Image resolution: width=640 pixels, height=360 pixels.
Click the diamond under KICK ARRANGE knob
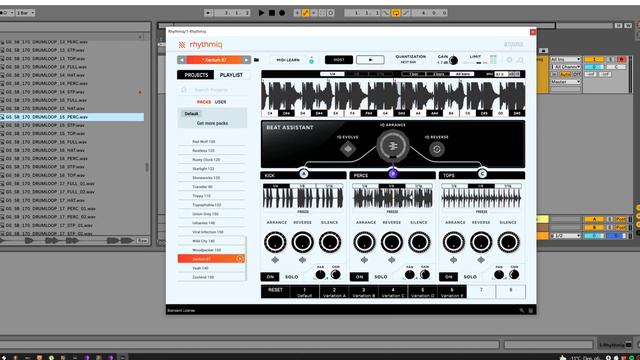pyautogui.click(x=275, y=260)
